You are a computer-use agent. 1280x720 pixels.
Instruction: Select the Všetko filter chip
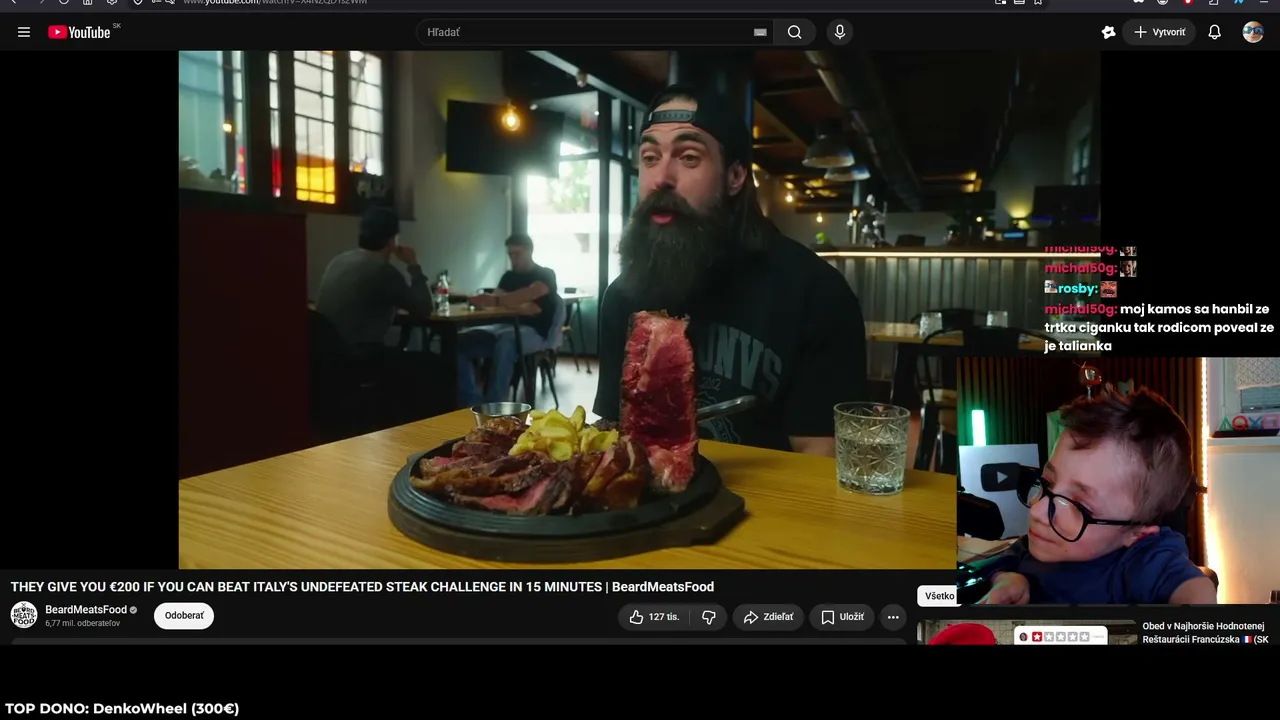(x=939, y=596)
